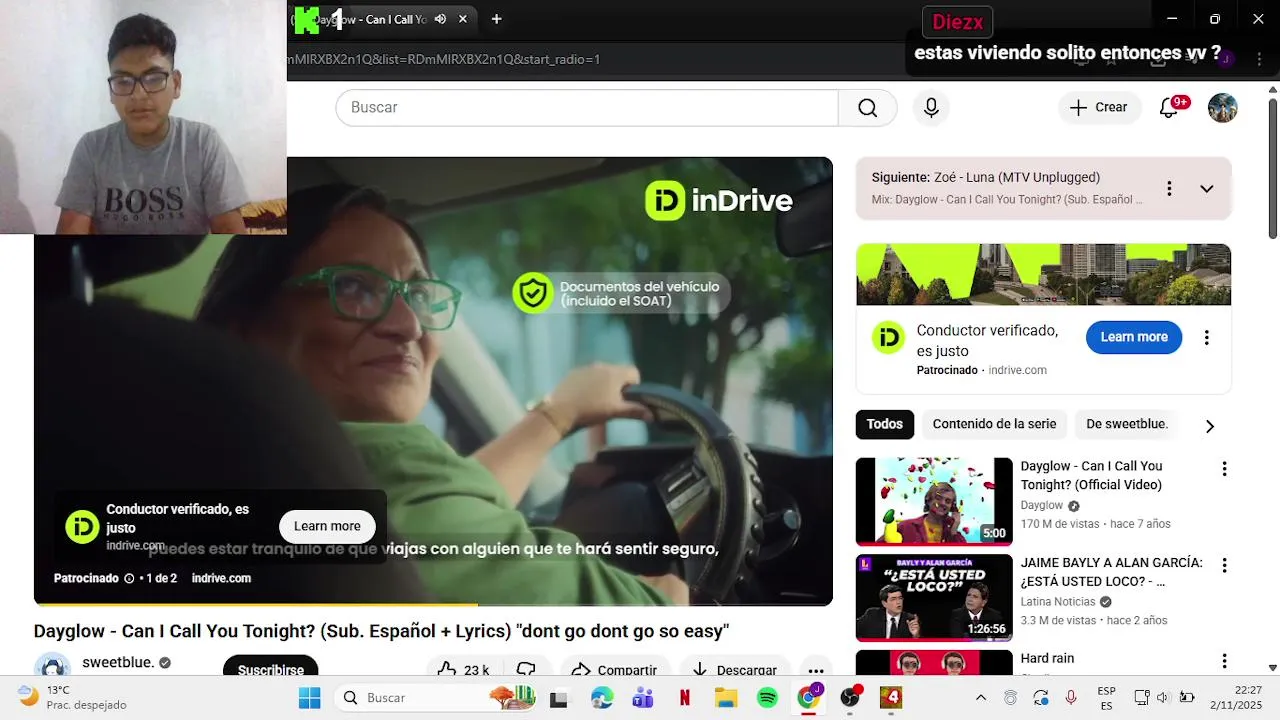Click the tray microphone icon
Screen dimensions: 1280x720
[x=1071, y=697]
